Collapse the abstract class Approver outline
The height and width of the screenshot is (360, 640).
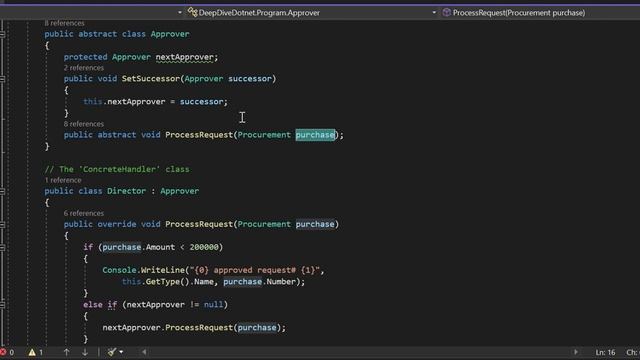2,34
